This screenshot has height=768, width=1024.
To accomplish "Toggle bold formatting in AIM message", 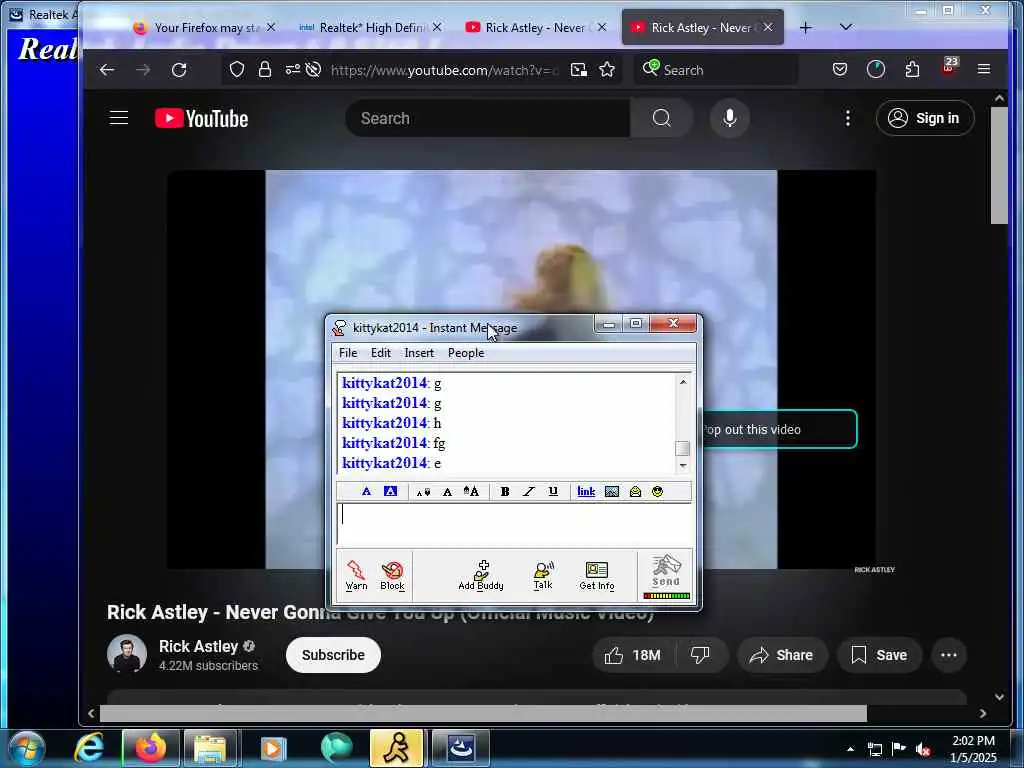I will point(505,492).
